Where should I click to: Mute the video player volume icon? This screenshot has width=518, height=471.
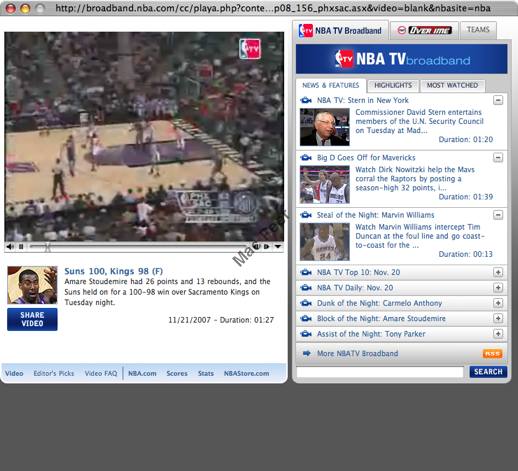point(10,247)
